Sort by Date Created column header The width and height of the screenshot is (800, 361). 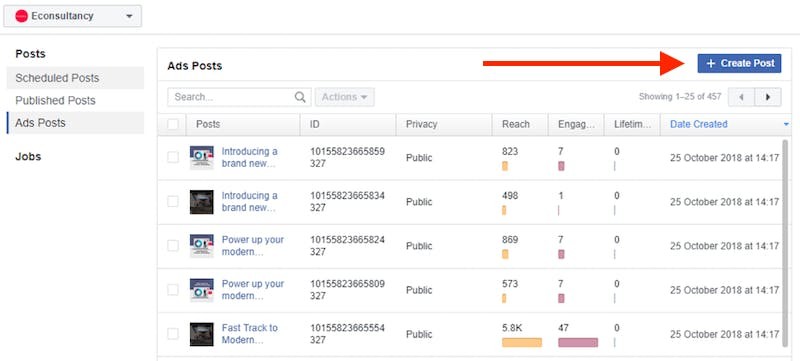pos(698,124)
